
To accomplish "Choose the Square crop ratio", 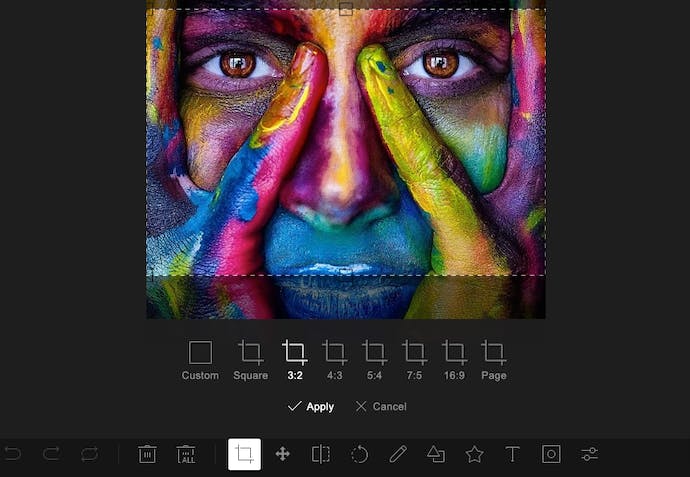I will pos(250,360).
